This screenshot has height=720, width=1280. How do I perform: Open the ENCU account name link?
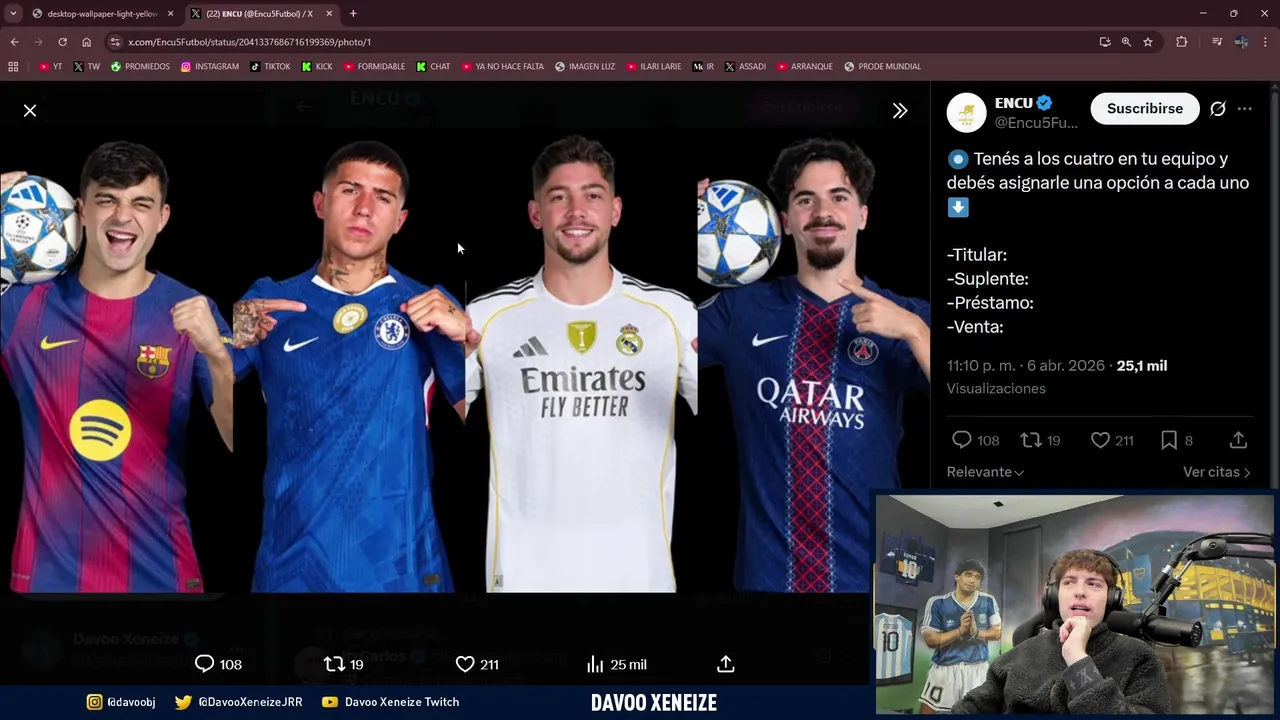(x=1013, y=103)
